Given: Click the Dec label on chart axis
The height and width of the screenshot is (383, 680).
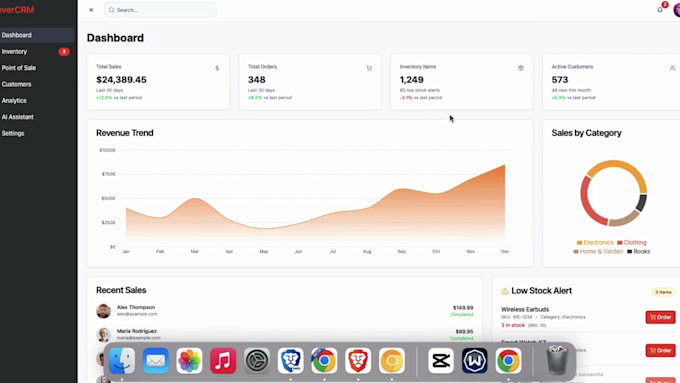Looking at the screenshot, I should click(x=505, y=252).
